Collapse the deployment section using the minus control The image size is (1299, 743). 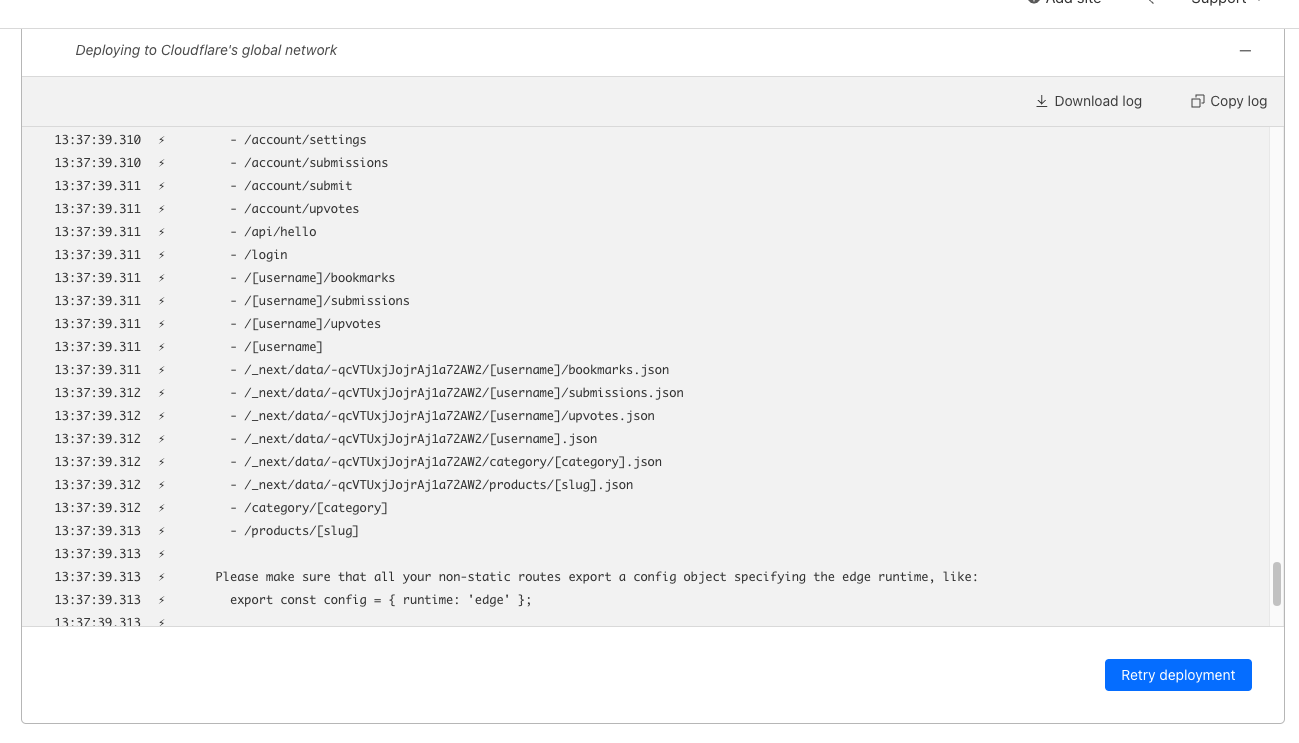[x=1244, y=50]
